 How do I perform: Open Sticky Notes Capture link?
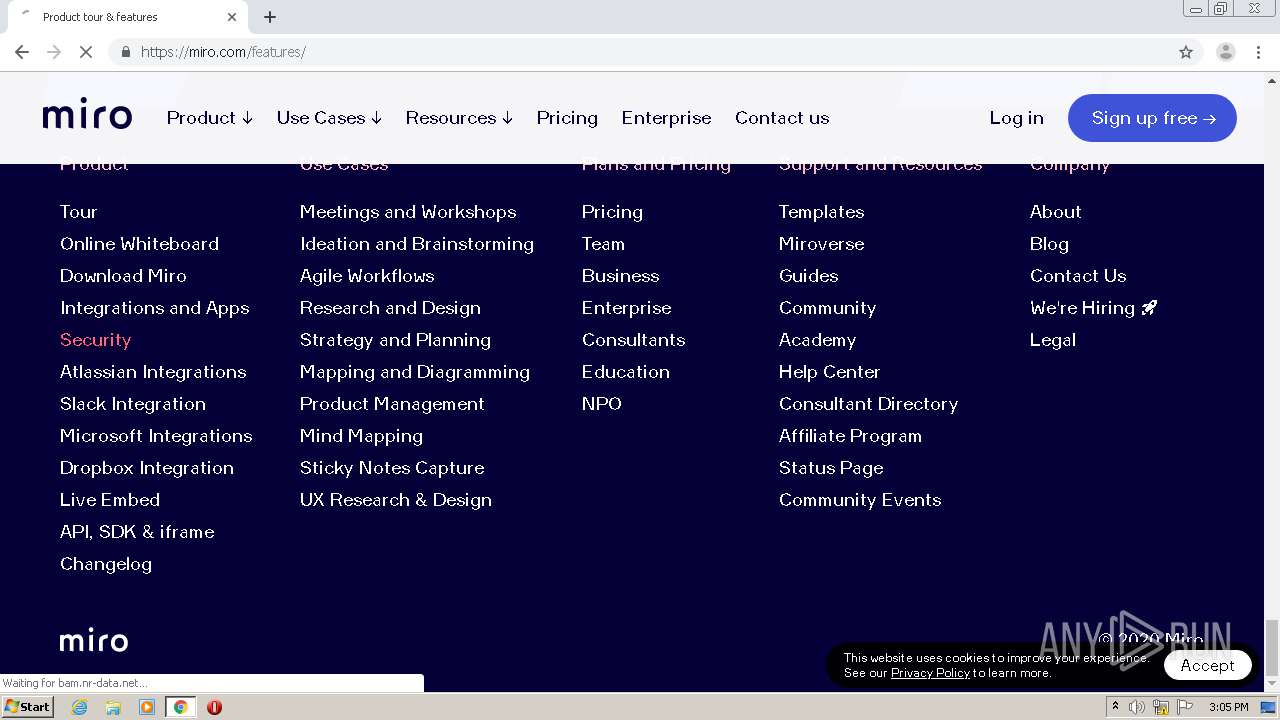click(392, 468)
